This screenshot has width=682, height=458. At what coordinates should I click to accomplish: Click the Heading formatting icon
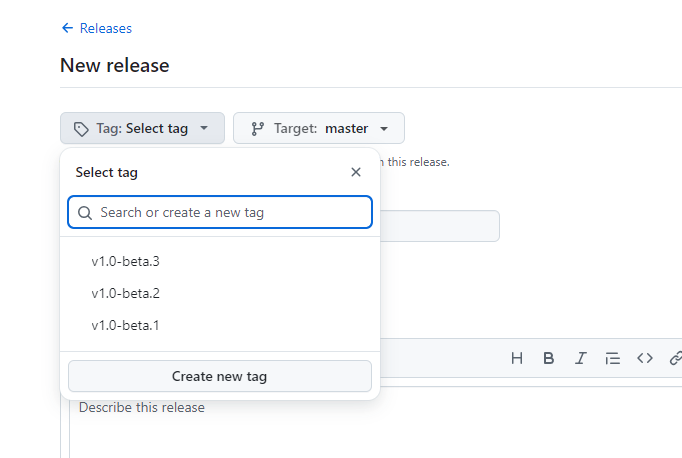tap(517, 358)
